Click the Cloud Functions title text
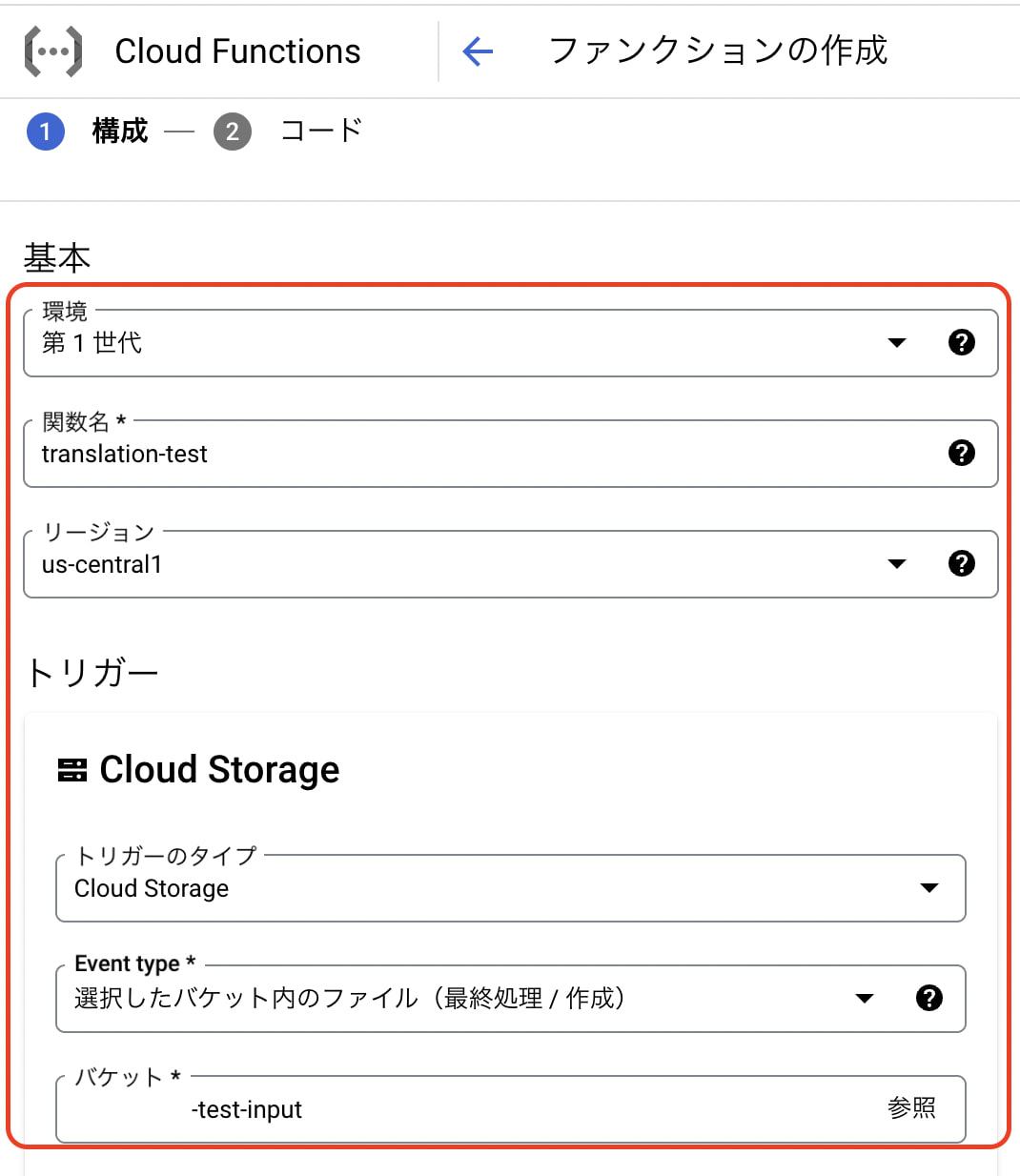 [x=237, y=51]
